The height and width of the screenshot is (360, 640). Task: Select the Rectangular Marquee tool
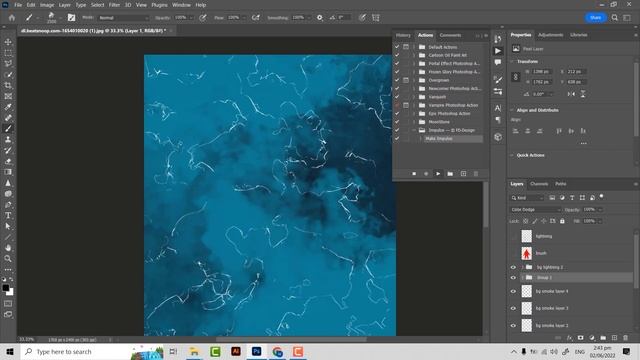coord(8,53)
